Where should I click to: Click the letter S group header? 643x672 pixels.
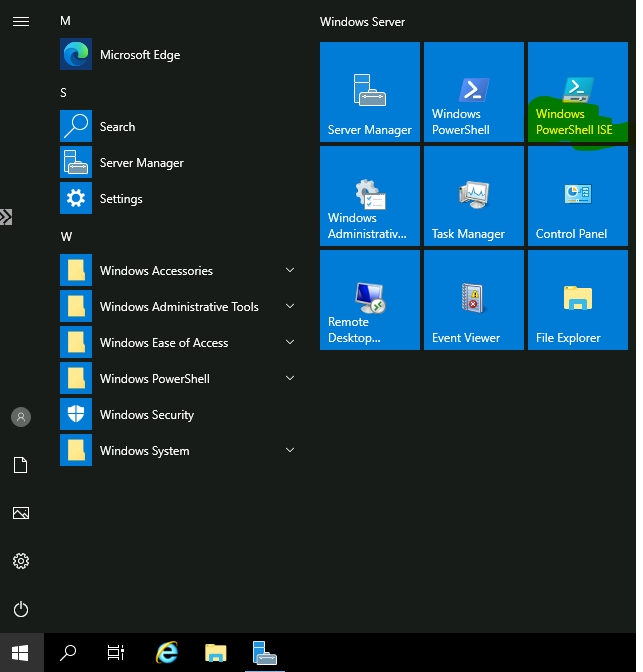(x=63, y=93)
